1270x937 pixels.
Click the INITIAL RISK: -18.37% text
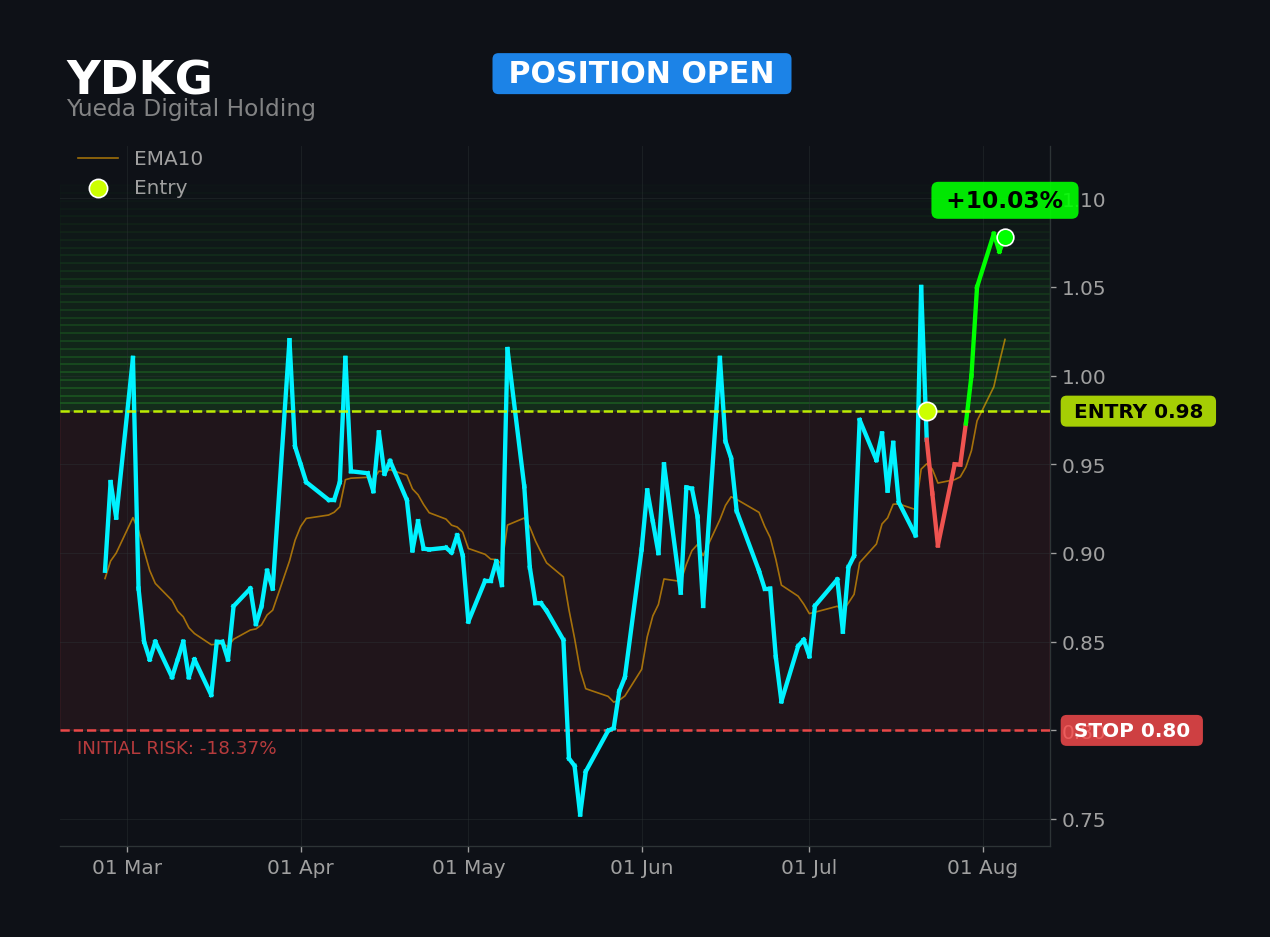click(x=177, y=748)
